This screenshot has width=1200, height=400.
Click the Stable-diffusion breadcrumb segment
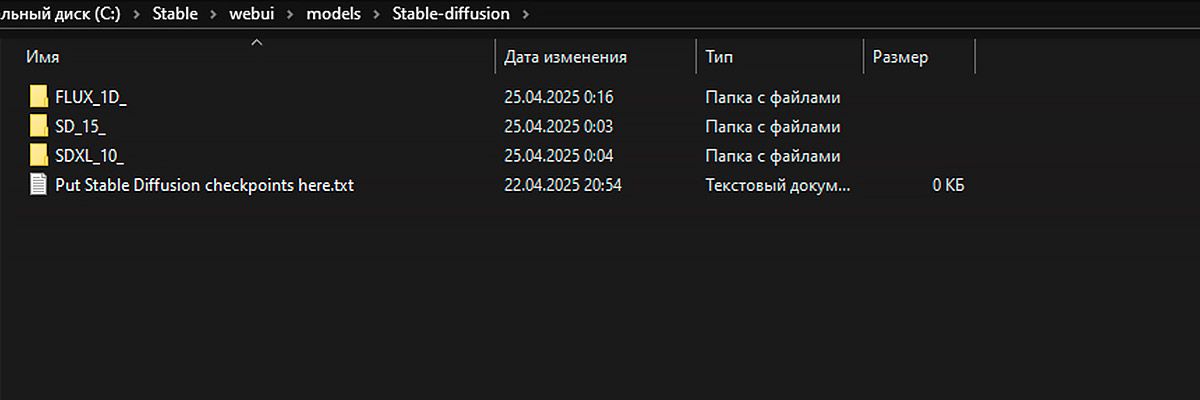(451, 15)
